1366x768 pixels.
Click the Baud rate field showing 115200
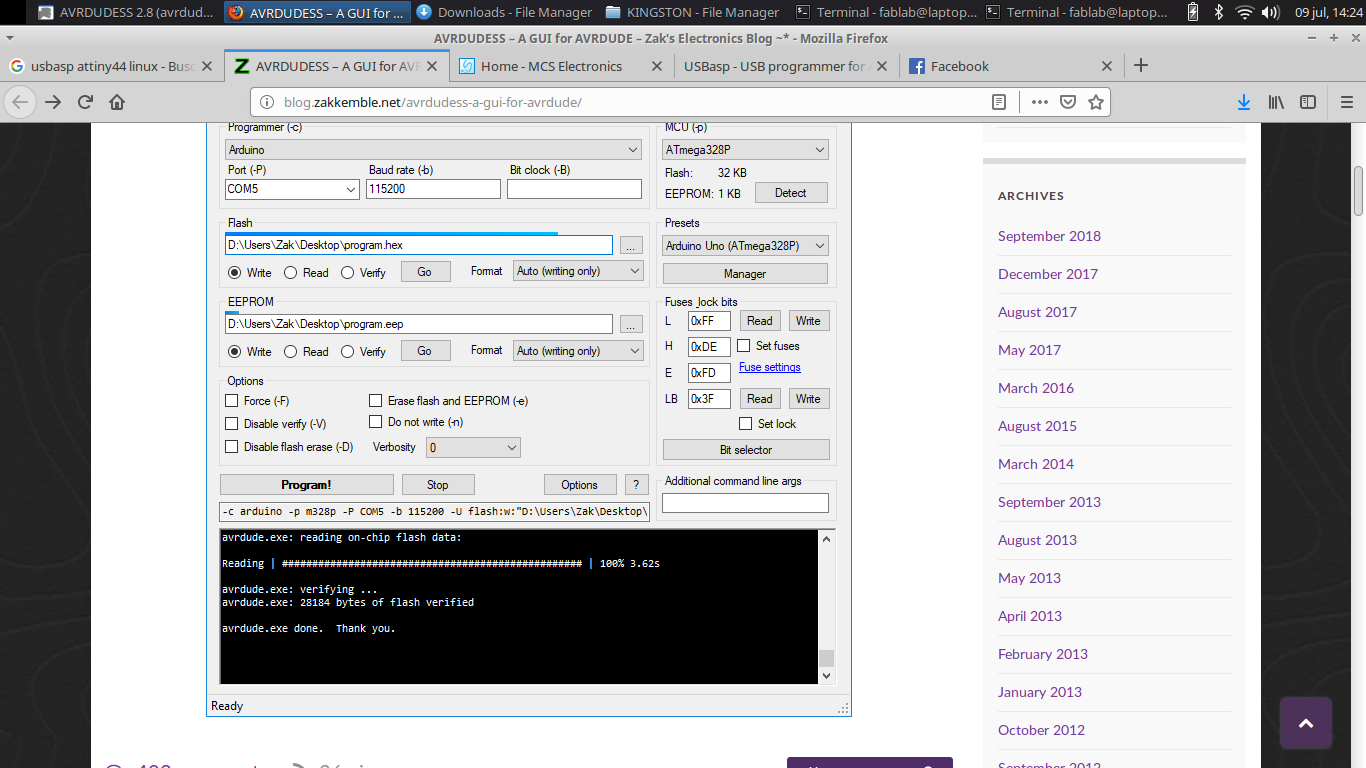click(433, 189)
